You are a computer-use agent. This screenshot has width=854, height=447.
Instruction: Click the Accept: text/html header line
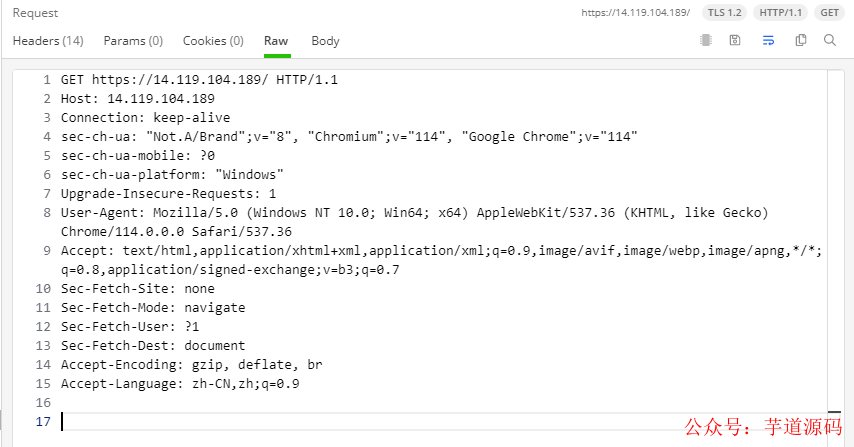point(441,250)
